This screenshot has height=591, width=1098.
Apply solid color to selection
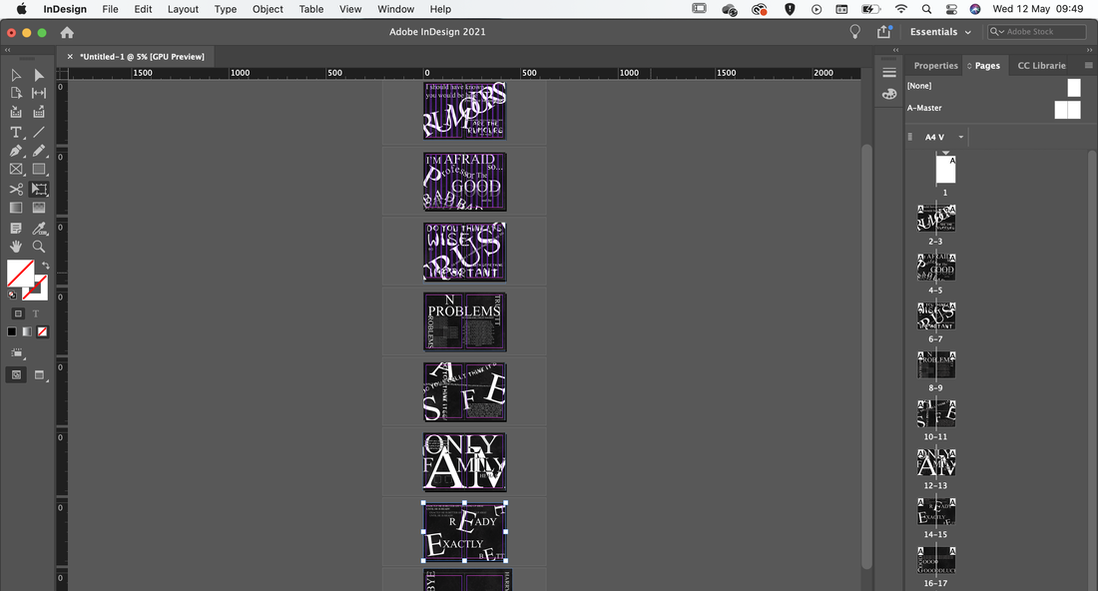pos(12,332)
